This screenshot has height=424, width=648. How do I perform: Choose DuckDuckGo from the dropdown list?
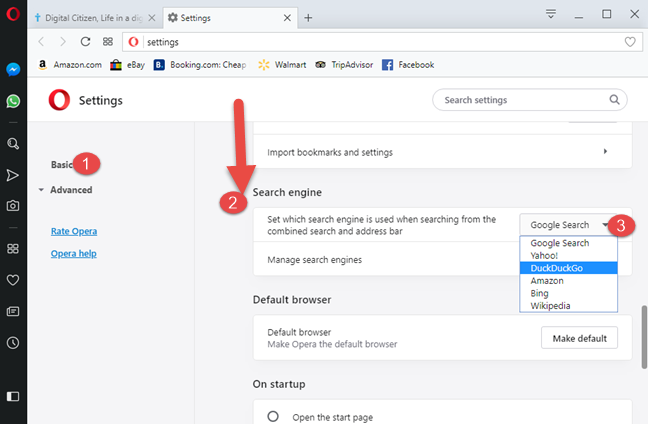[x=568, y=268]
